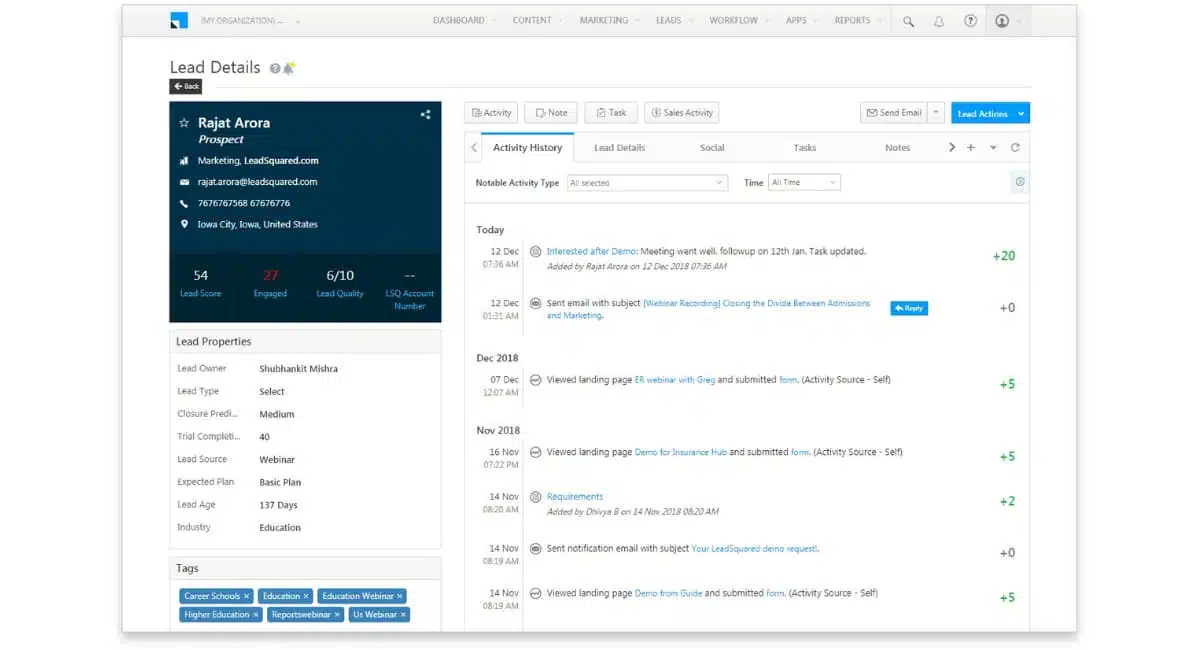
Task: Click the email icon for Webinar Recording entry
Action: (x=536, y=303)
